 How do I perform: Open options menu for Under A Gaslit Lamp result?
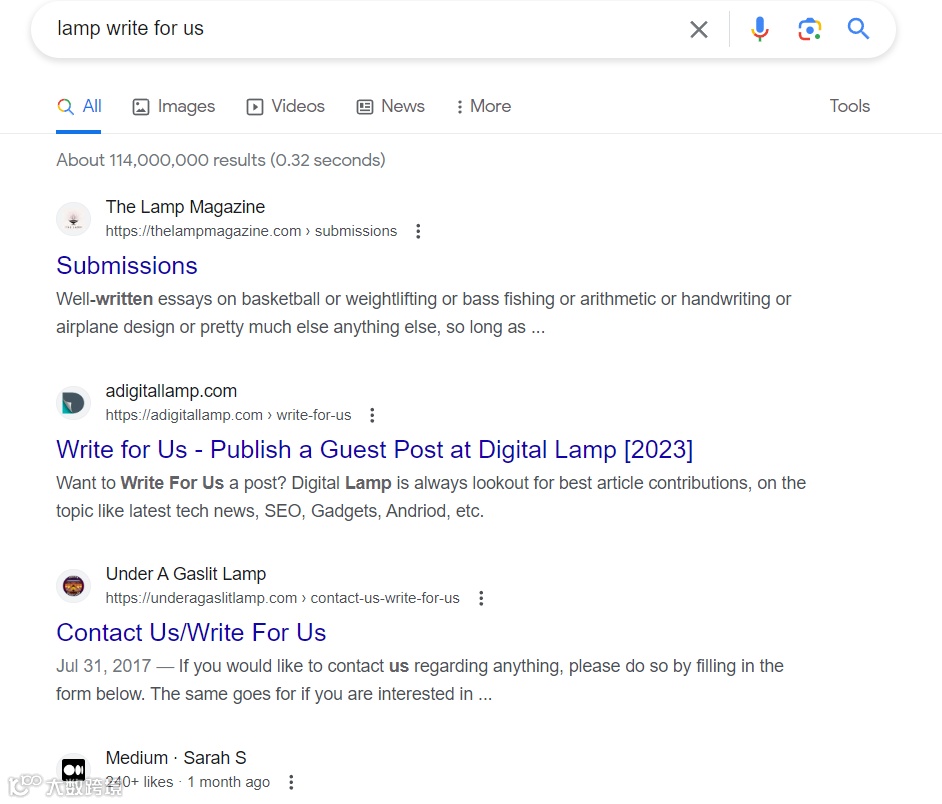click(x=481, y=598)
